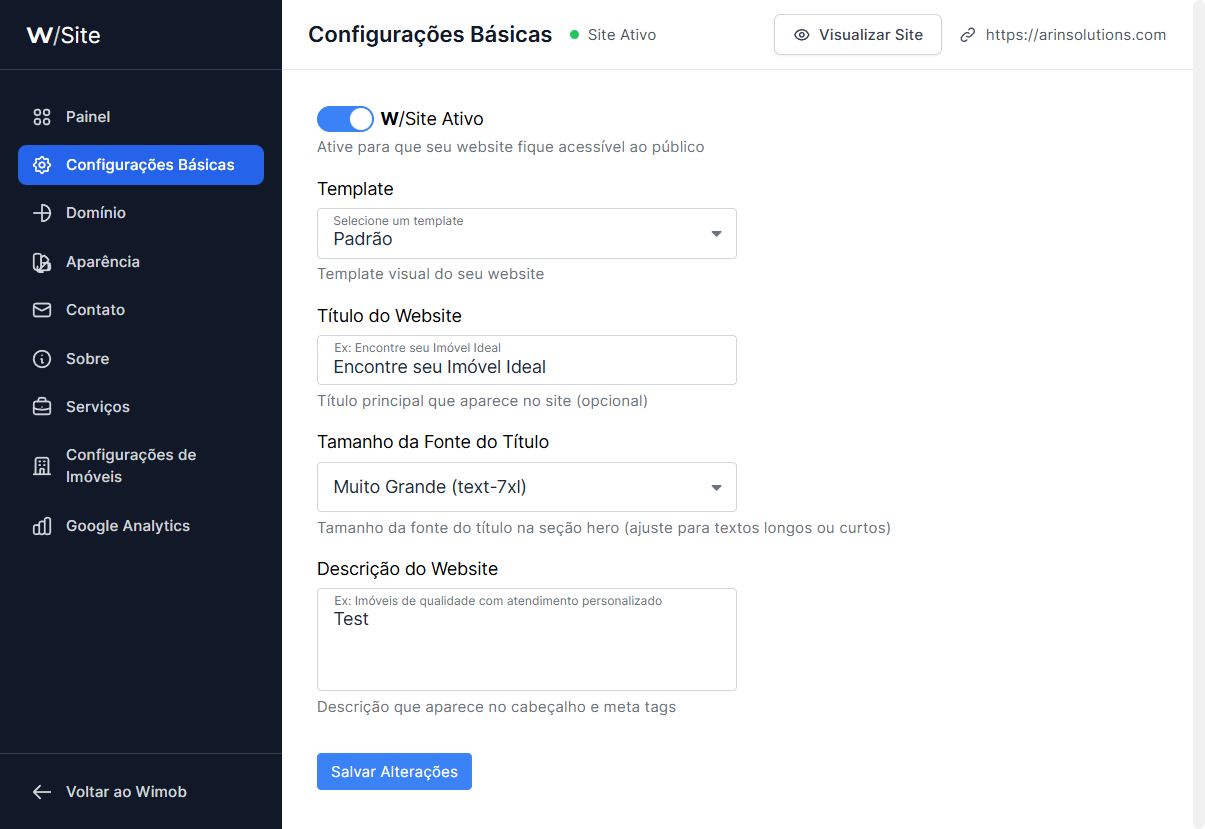Click the Domínio icon in sidebar

click(x=42, y=213)
